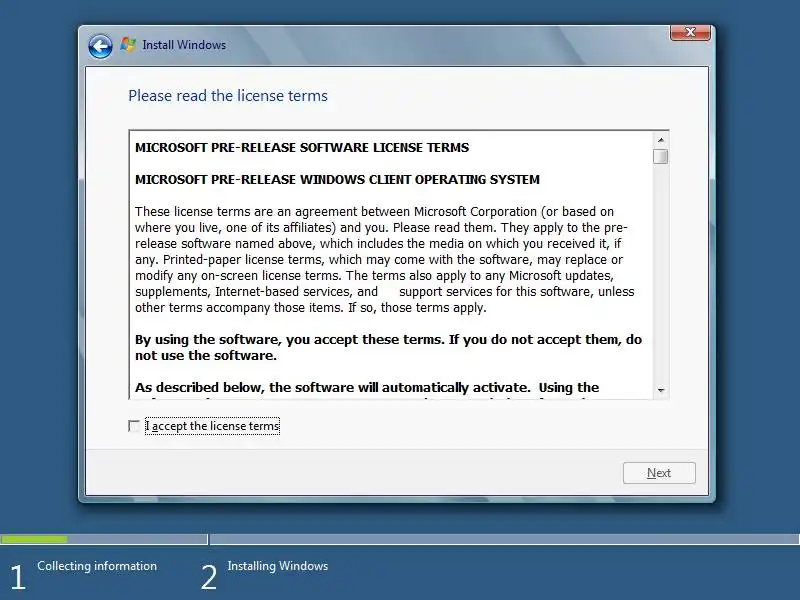
Task: Click 'MICROSOFT PRE-RELEASE WINDOWS CLIENT OPERATING SYSTEM' line
Action: pyautogui.click(x=337, y=180)
